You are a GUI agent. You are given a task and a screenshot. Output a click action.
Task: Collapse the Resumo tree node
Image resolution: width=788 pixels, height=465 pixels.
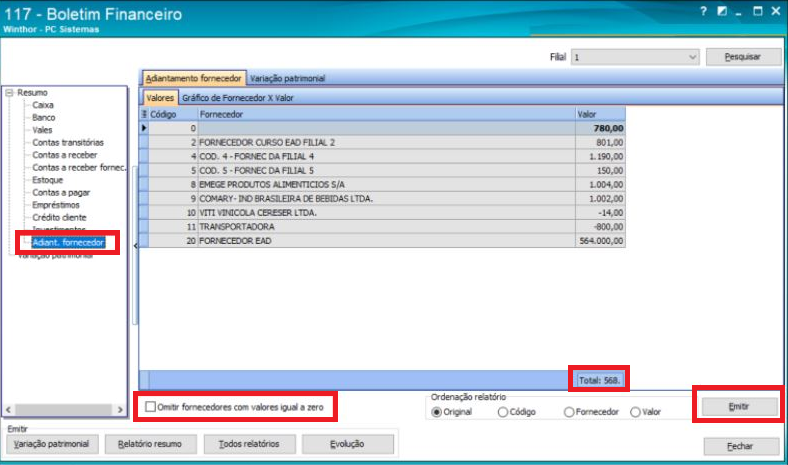click(x=9, y=92)
